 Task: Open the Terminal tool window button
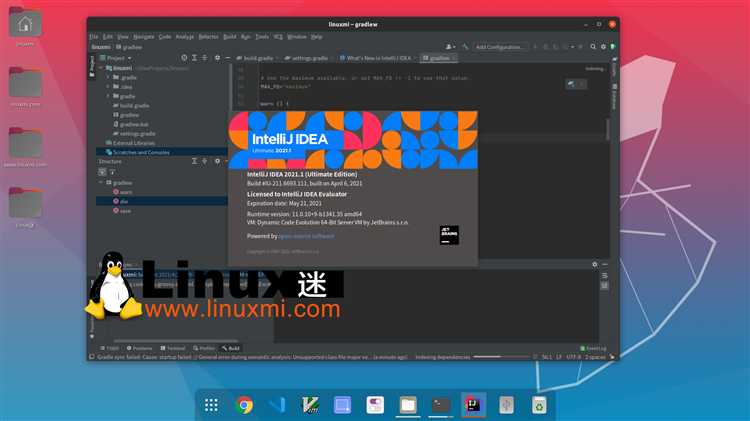174,347
